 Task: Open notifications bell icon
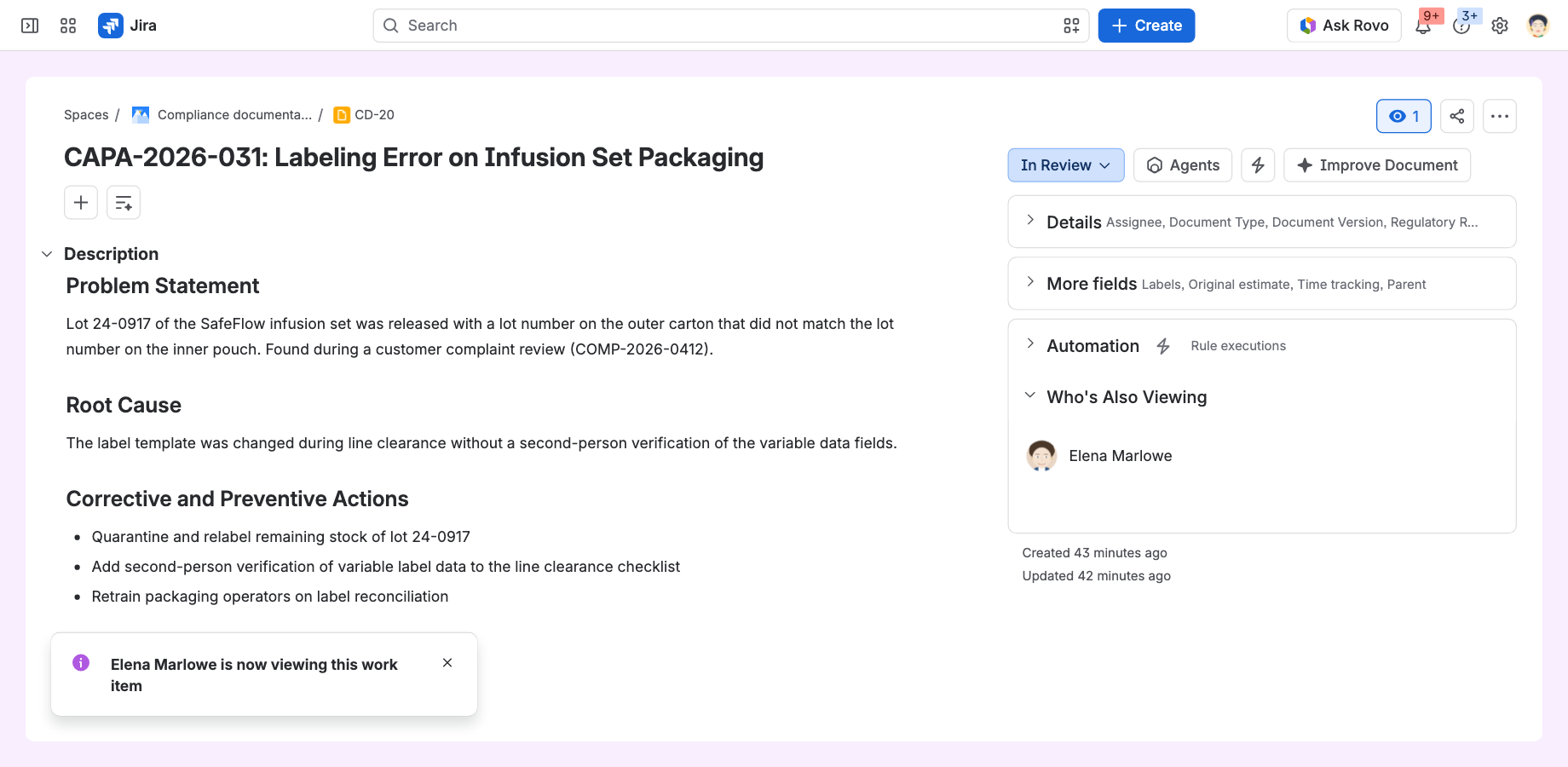1423,26
